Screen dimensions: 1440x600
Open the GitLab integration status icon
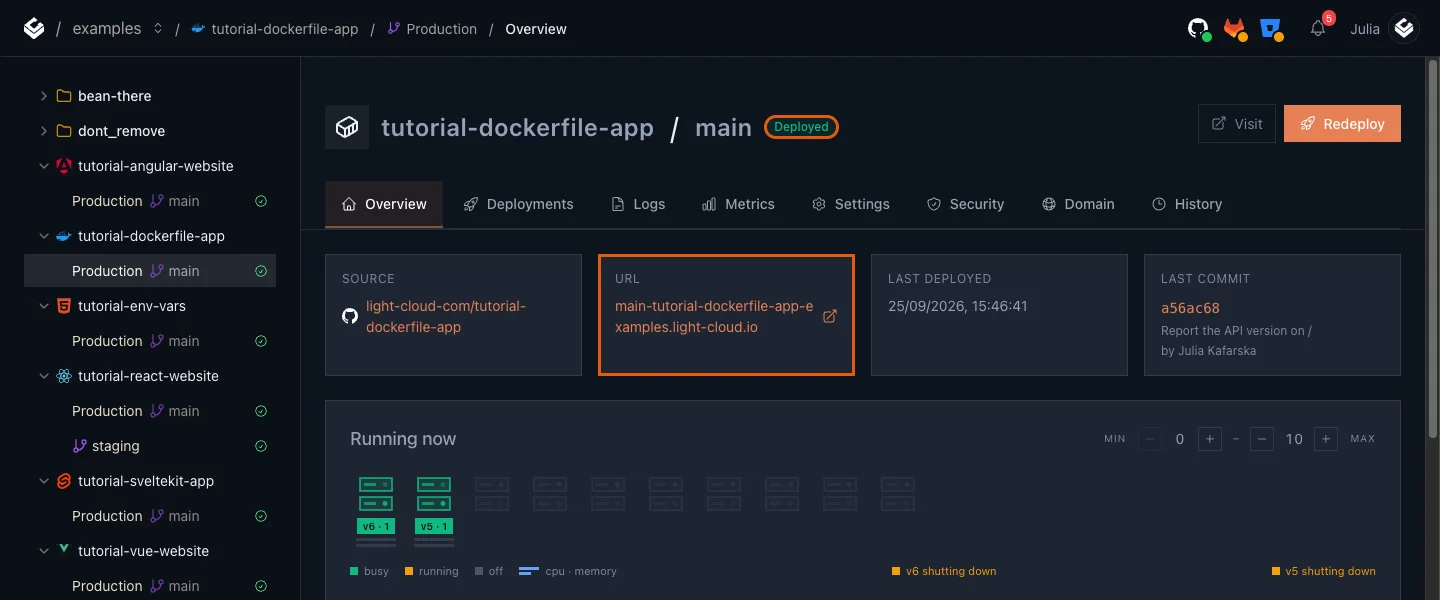point(1236,29)
